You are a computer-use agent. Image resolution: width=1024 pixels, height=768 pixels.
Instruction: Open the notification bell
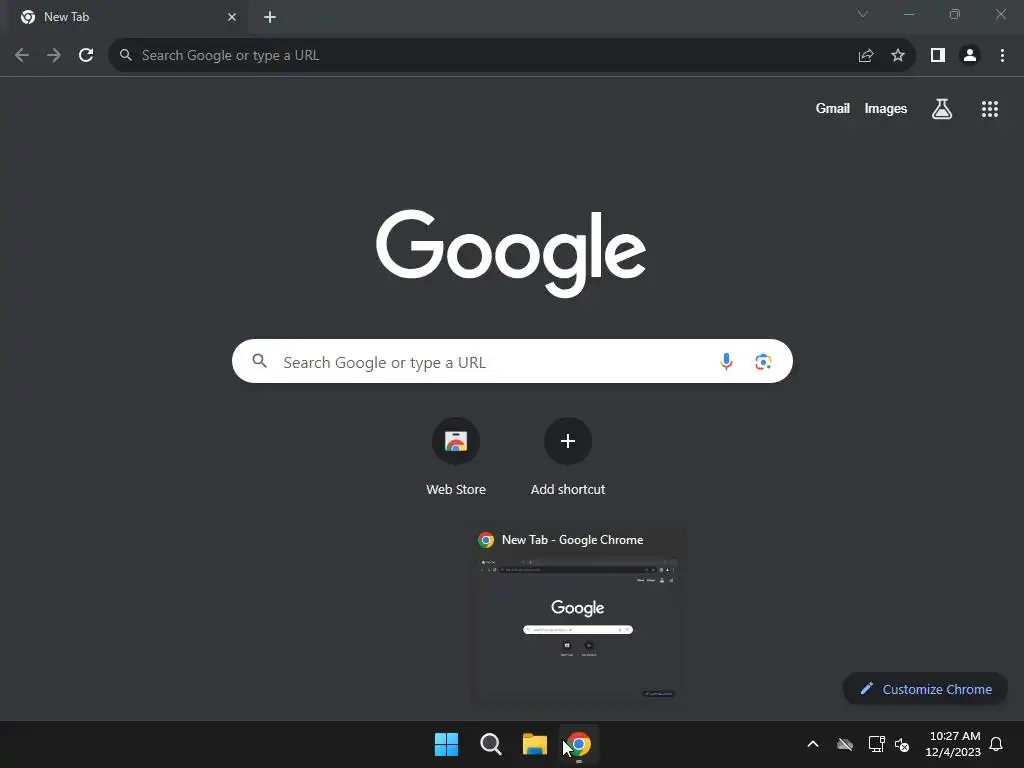[997, 744]
